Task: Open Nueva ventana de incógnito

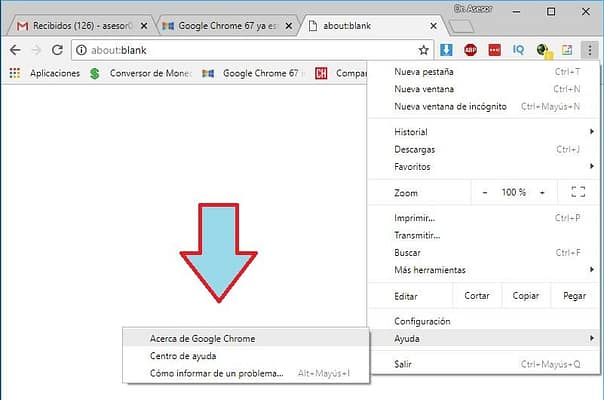Action: [484, 106]
